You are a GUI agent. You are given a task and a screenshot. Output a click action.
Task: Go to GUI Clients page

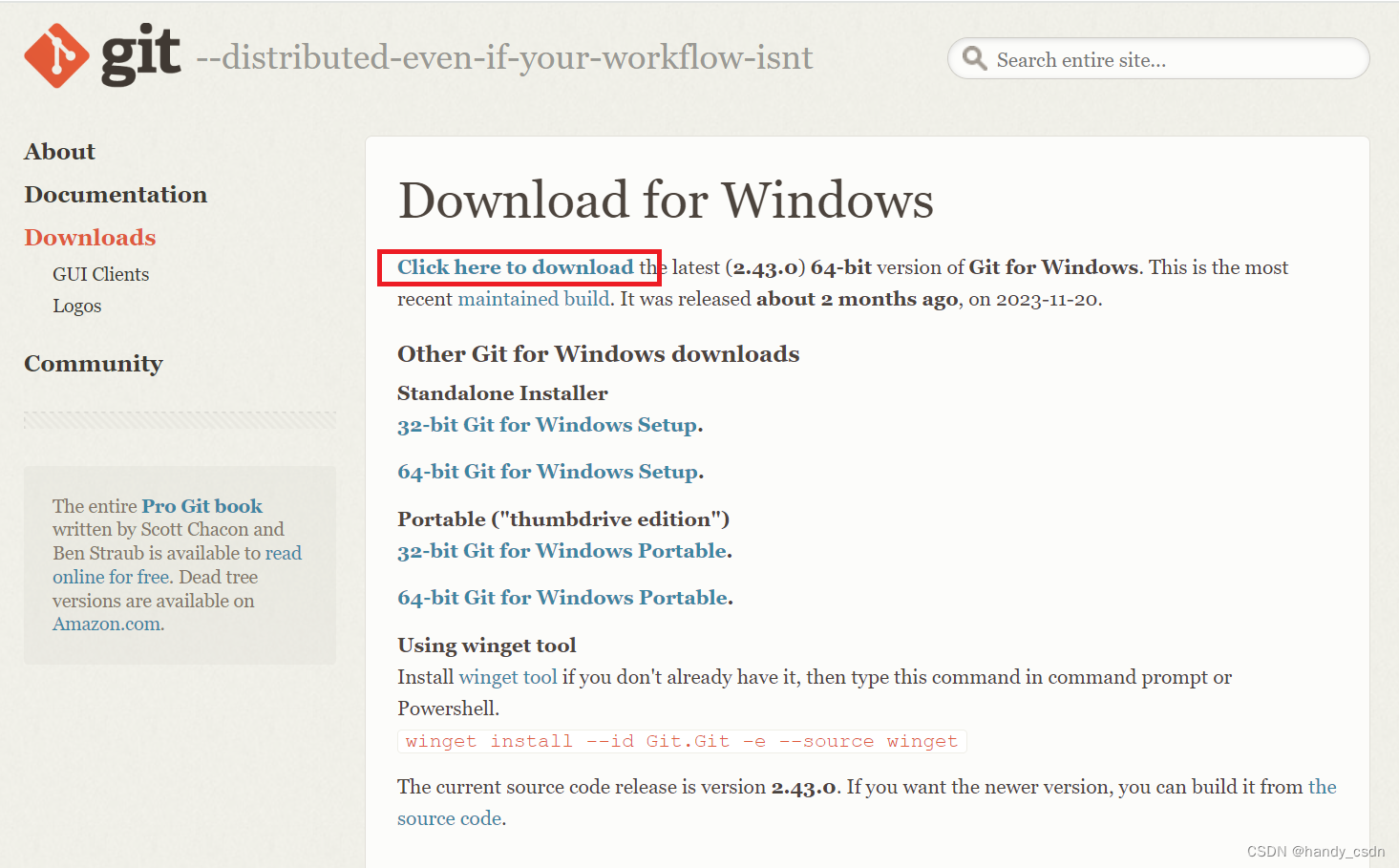100,274
